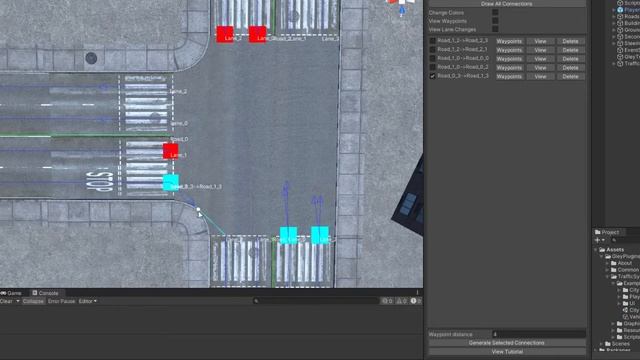Open Waypoints for Road_1_0->Road_0_0
Screen dimensions: 640x360
[509, 59]
